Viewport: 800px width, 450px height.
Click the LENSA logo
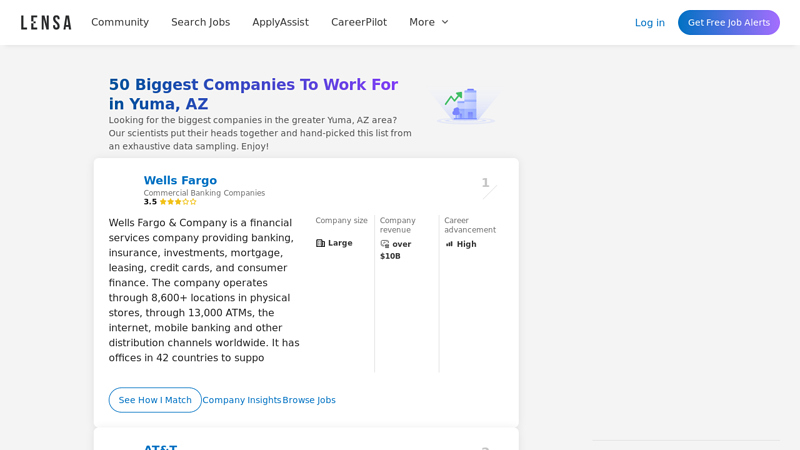[46, 22]
